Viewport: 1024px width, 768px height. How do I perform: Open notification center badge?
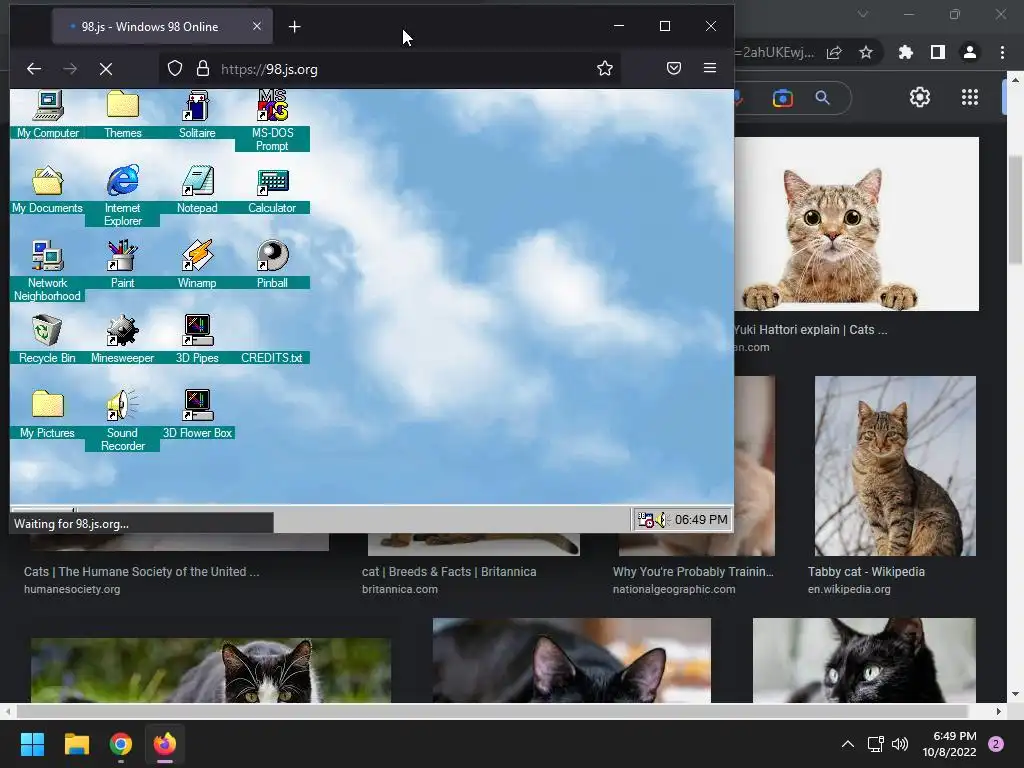click(996, 744)
